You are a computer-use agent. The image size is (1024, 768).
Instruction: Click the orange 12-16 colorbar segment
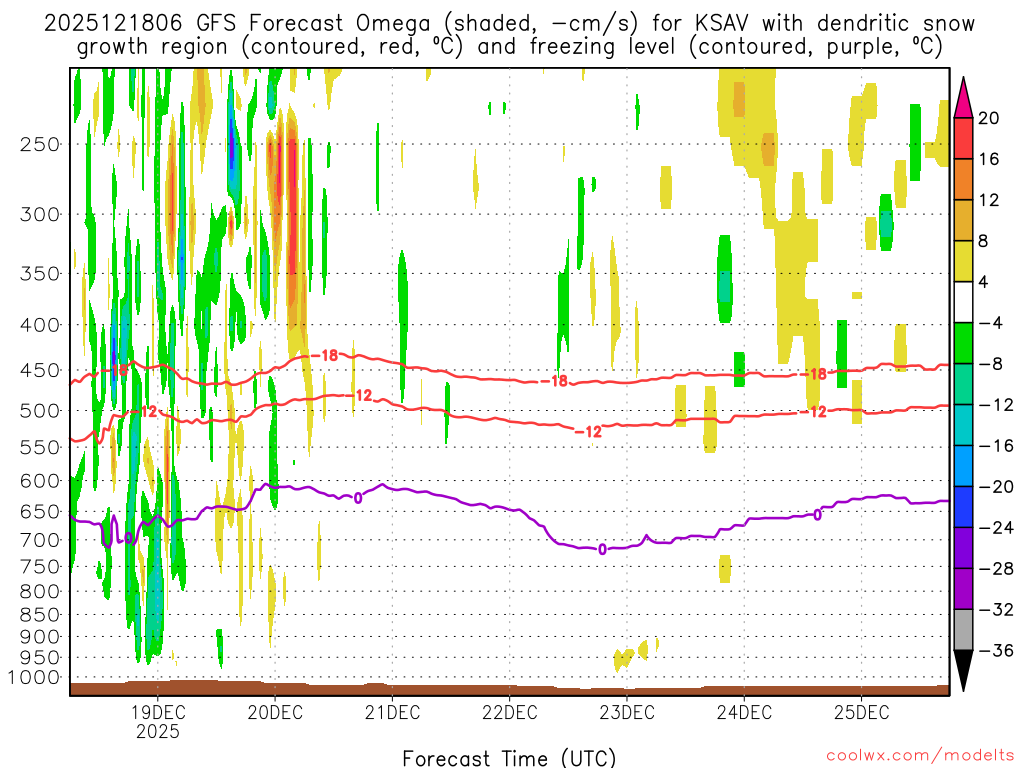point(963,180)
